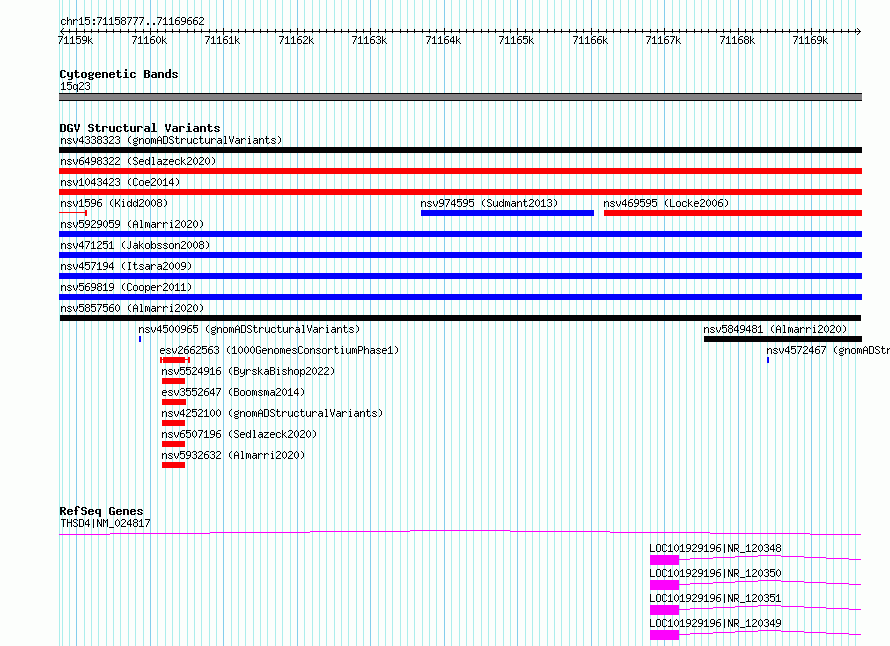Click the black nsv5849481 variant bar
Image resolution: width=890 pixels, height=646 pixels.
point(783,339)
